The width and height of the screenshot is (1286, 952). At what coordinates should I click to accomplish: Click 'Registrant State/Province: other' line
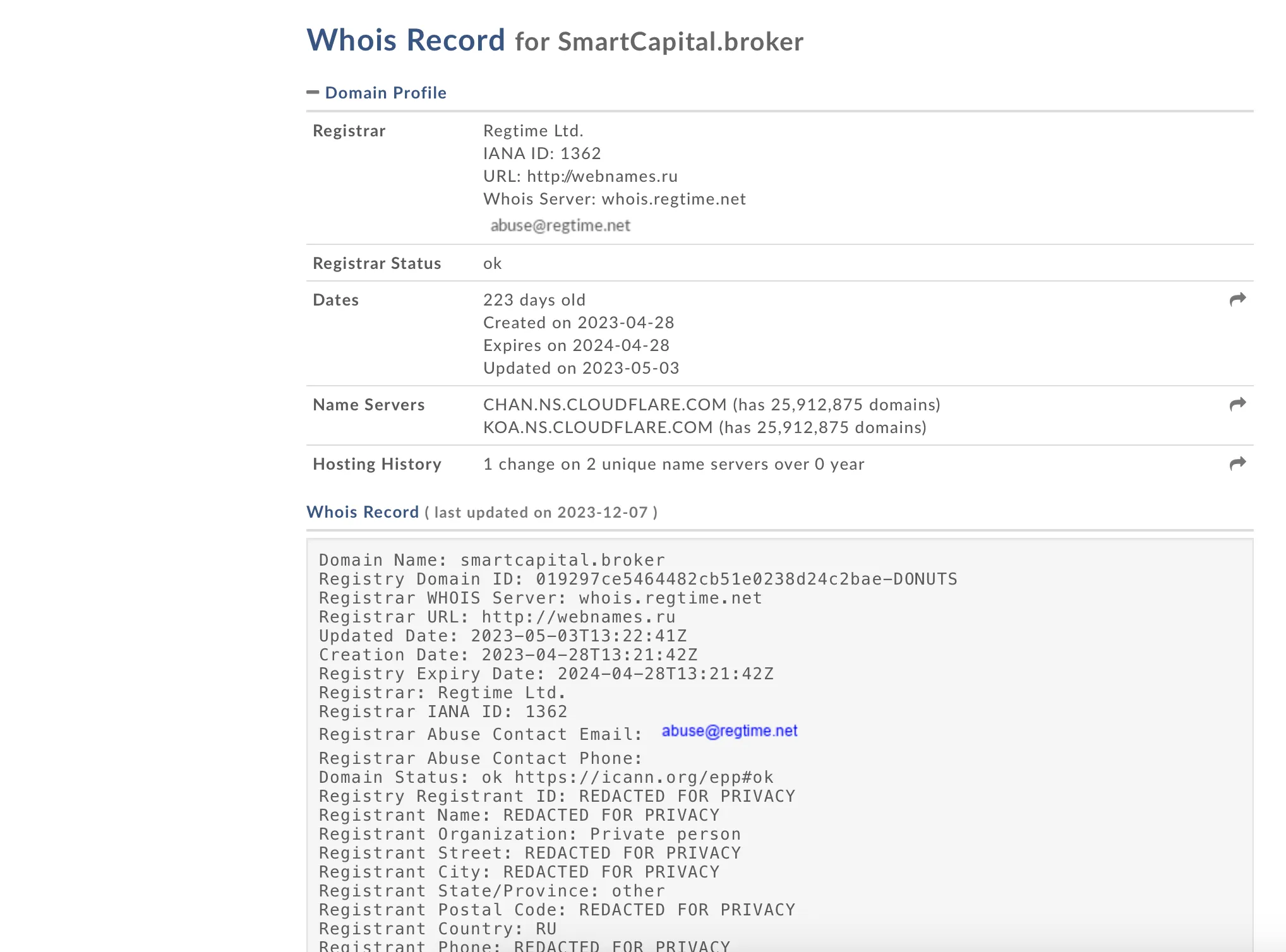[491, 891]
